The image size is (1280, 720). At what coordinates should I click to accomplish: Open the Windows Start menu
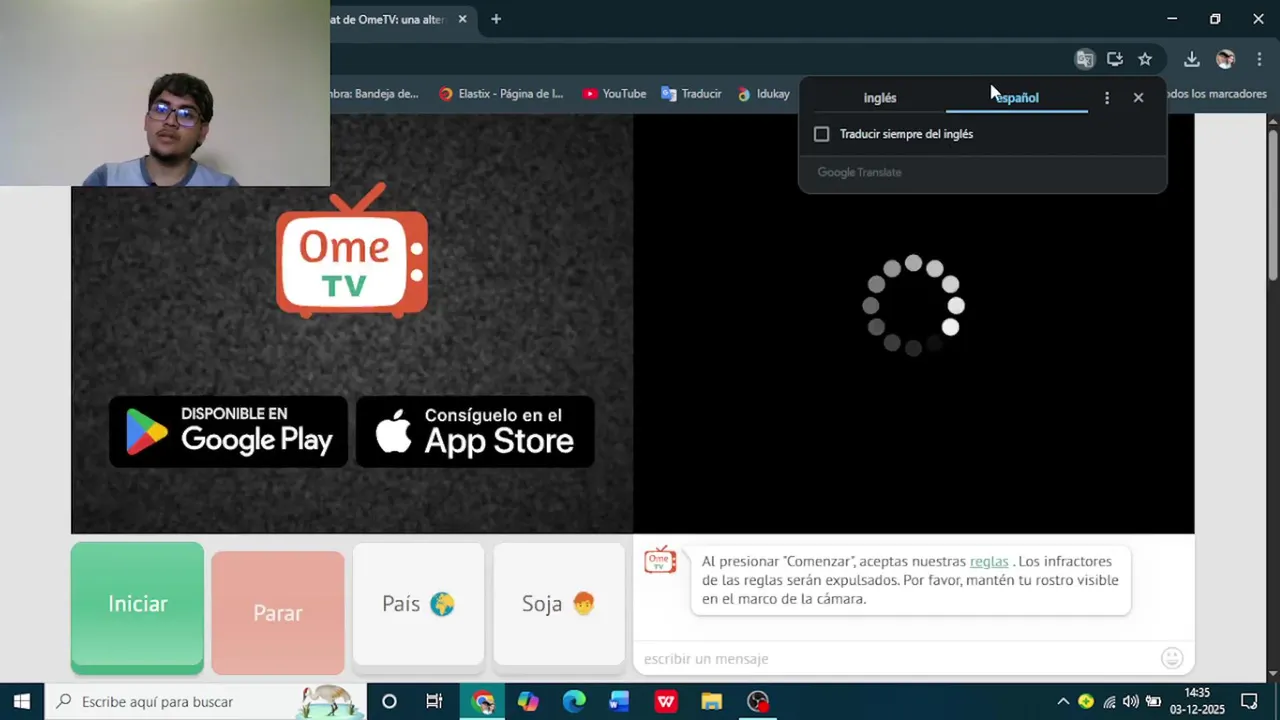click(22, 701)
